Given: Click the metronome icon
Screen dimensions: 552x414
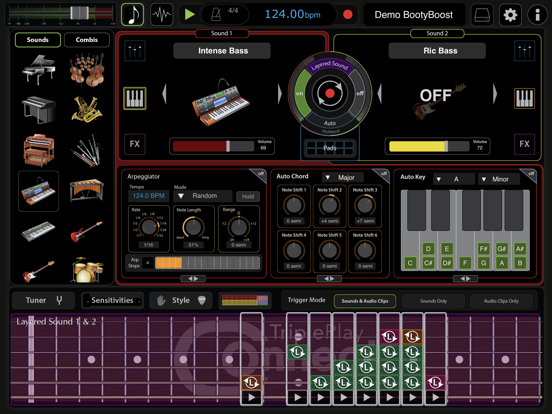Looking at the screenshot, I should coord(215,15).
